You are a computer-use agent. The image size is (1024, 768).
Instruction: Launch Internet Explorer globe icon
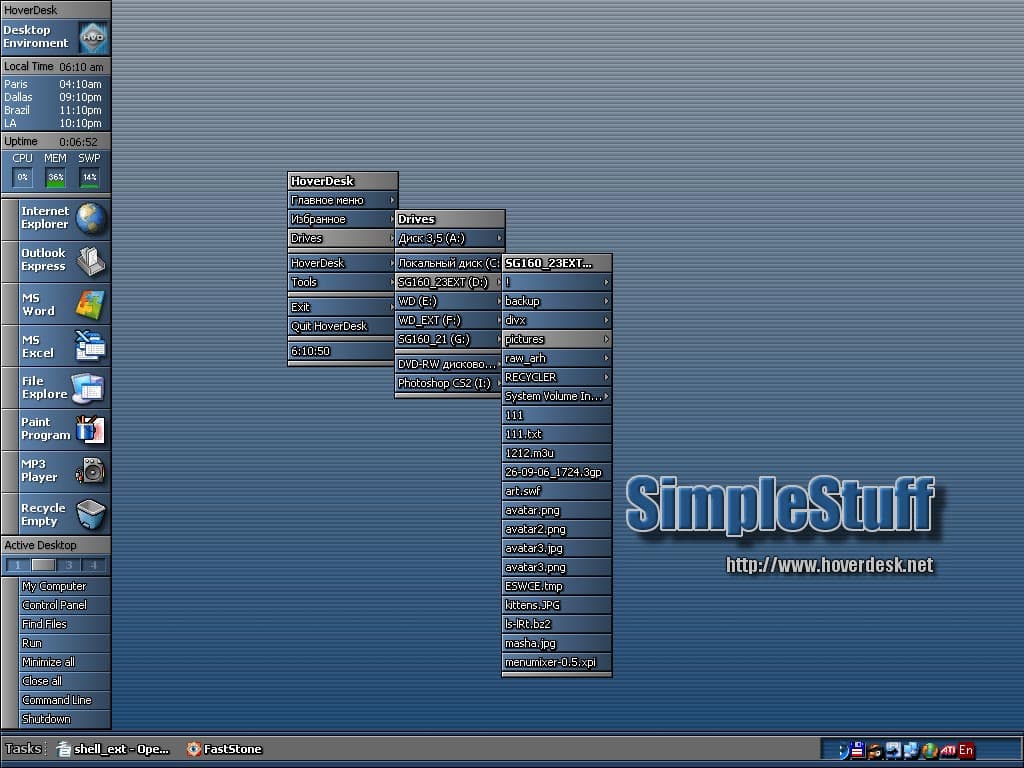pyautogui.click(x=90, y=218)
